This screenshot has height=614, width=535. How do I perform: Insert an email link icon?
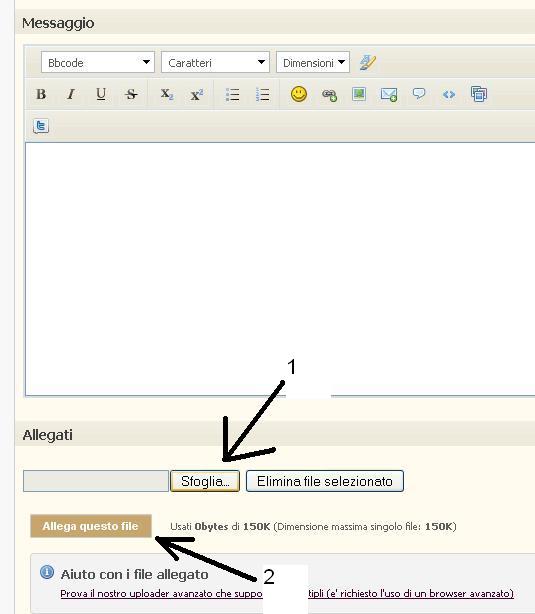389,94
